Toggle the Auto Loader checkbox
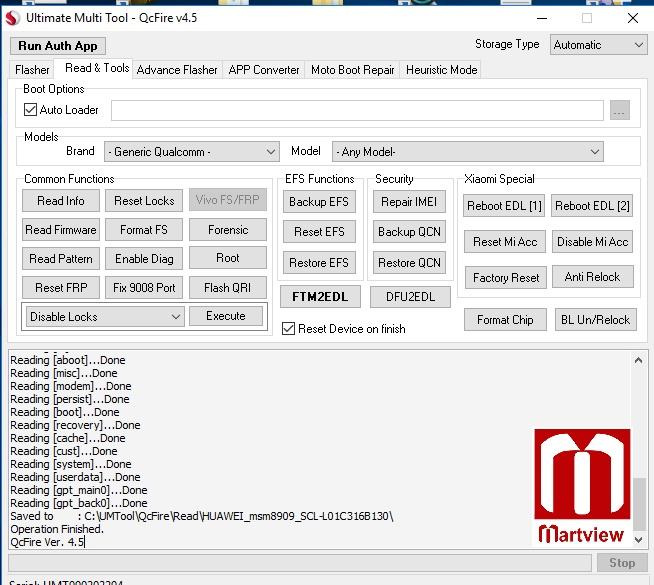The width and height of the screenshot is (654, 585). (x=30, y=110)
